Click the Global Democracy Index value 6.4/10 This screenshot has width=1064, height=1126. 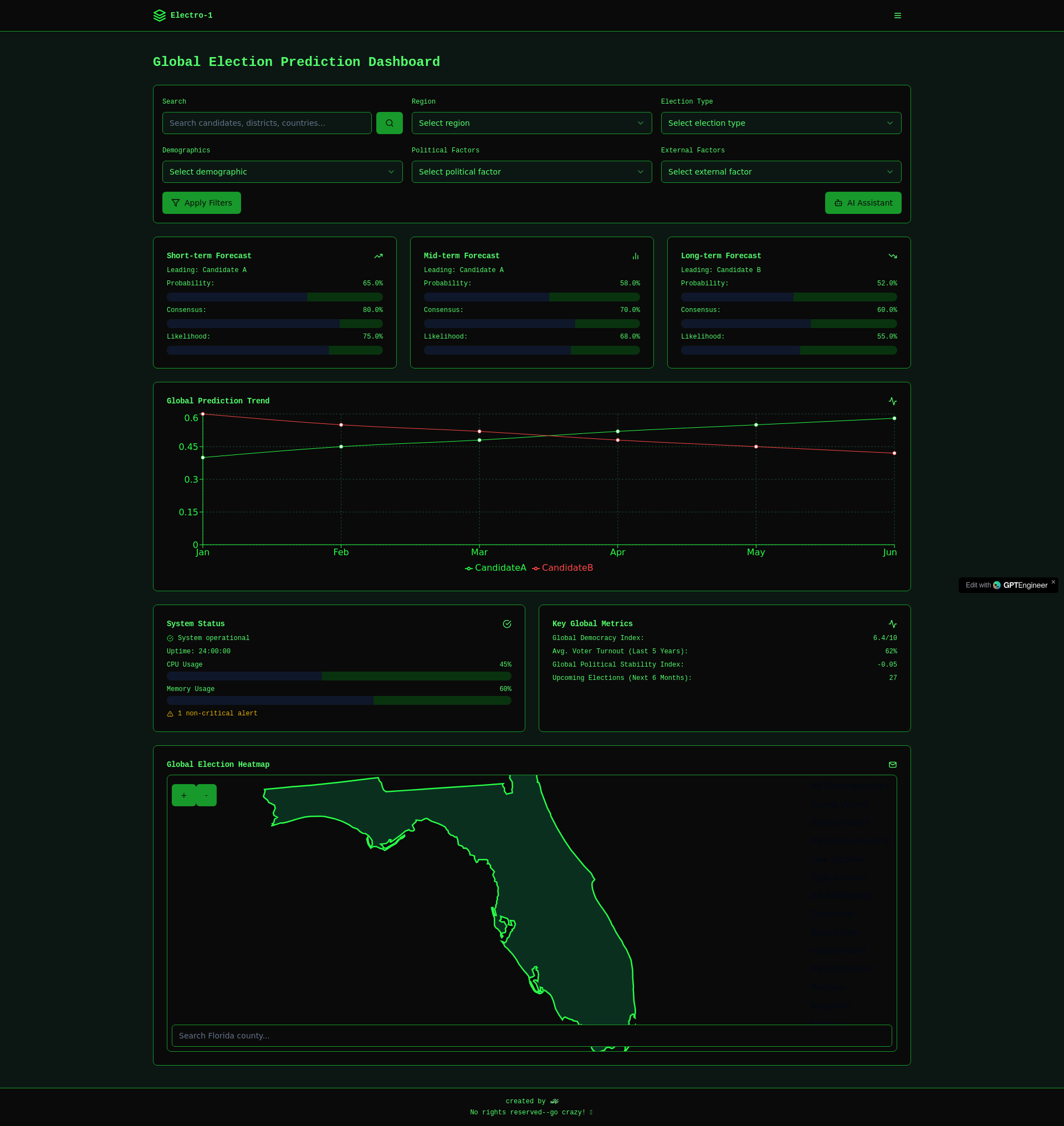pyautogui.click(x=885, y=638)
